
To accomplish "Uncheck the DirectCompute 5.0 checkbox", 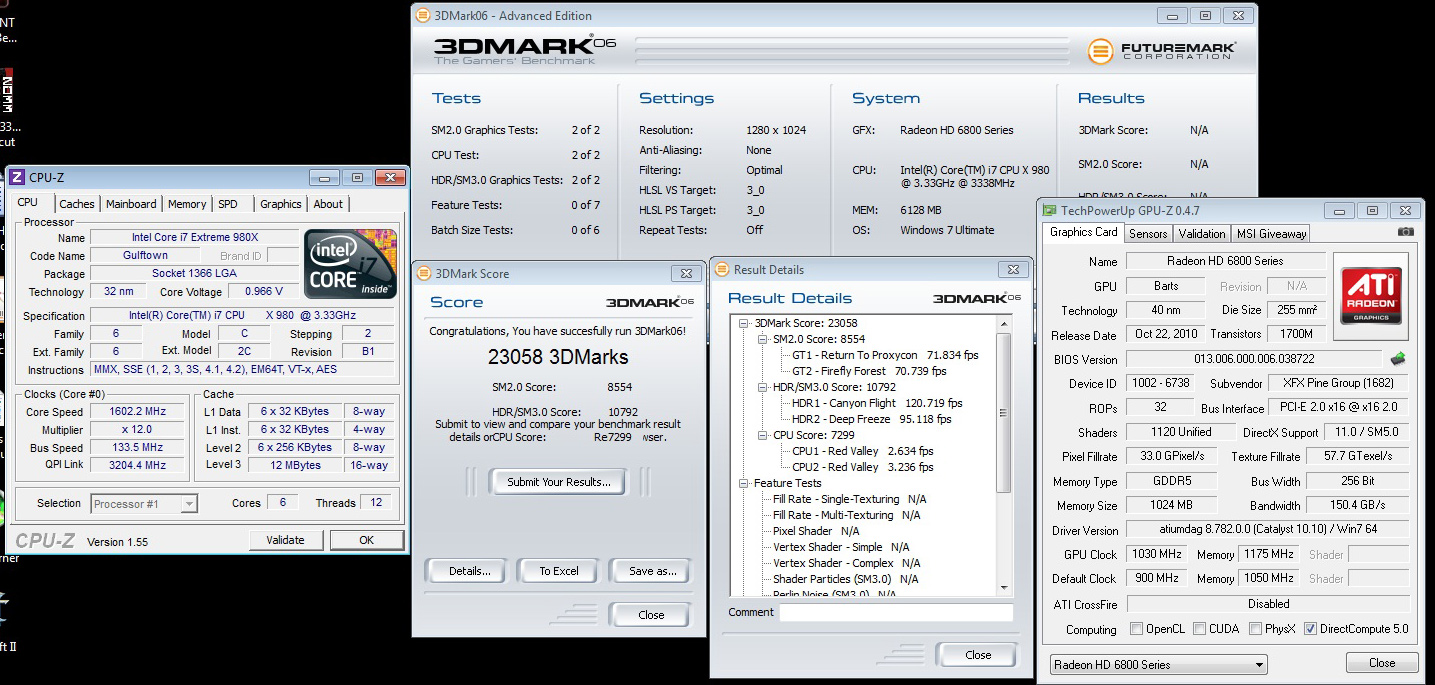I will (x=1310, y=629).
